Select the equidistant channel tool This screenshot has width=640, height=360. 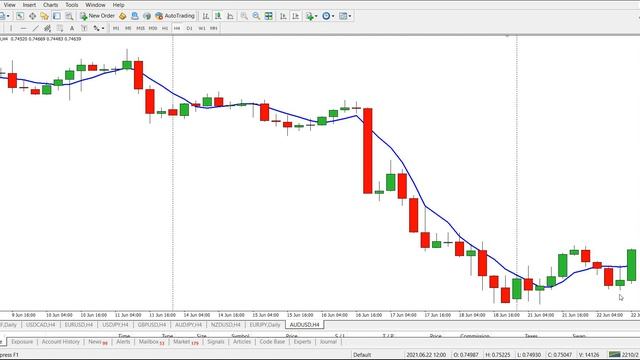click(47, 28)
